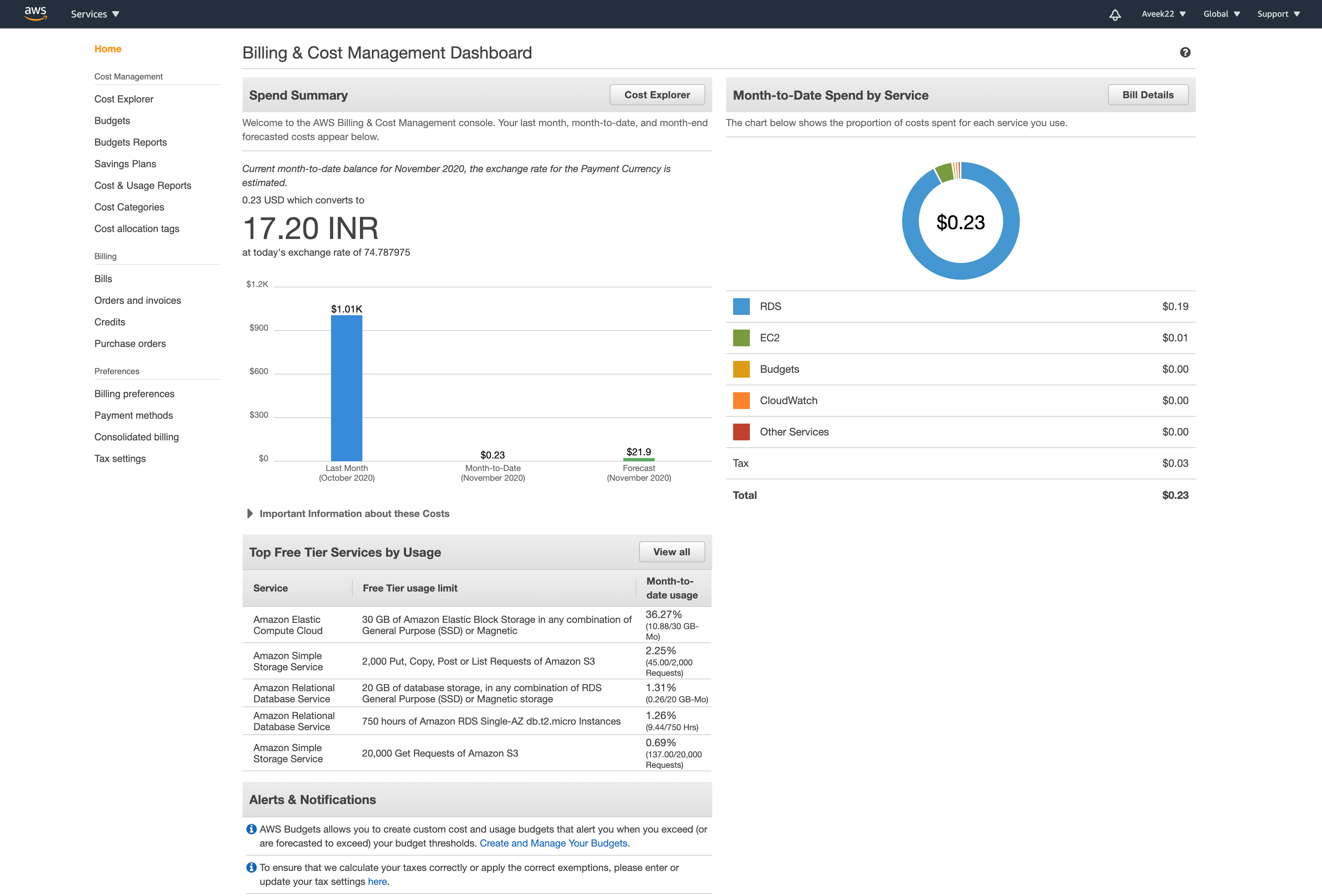The width and height of the screenshot is (1322, 896).
Task: Open the Aveek22 account dropdown
Action: tap(1163, 14)
